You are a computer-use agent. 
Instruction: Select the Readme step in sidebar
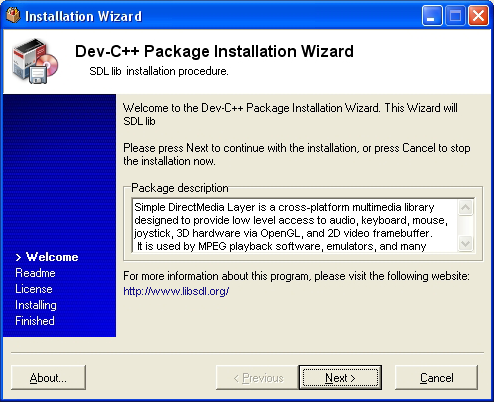tap(35, 273)
